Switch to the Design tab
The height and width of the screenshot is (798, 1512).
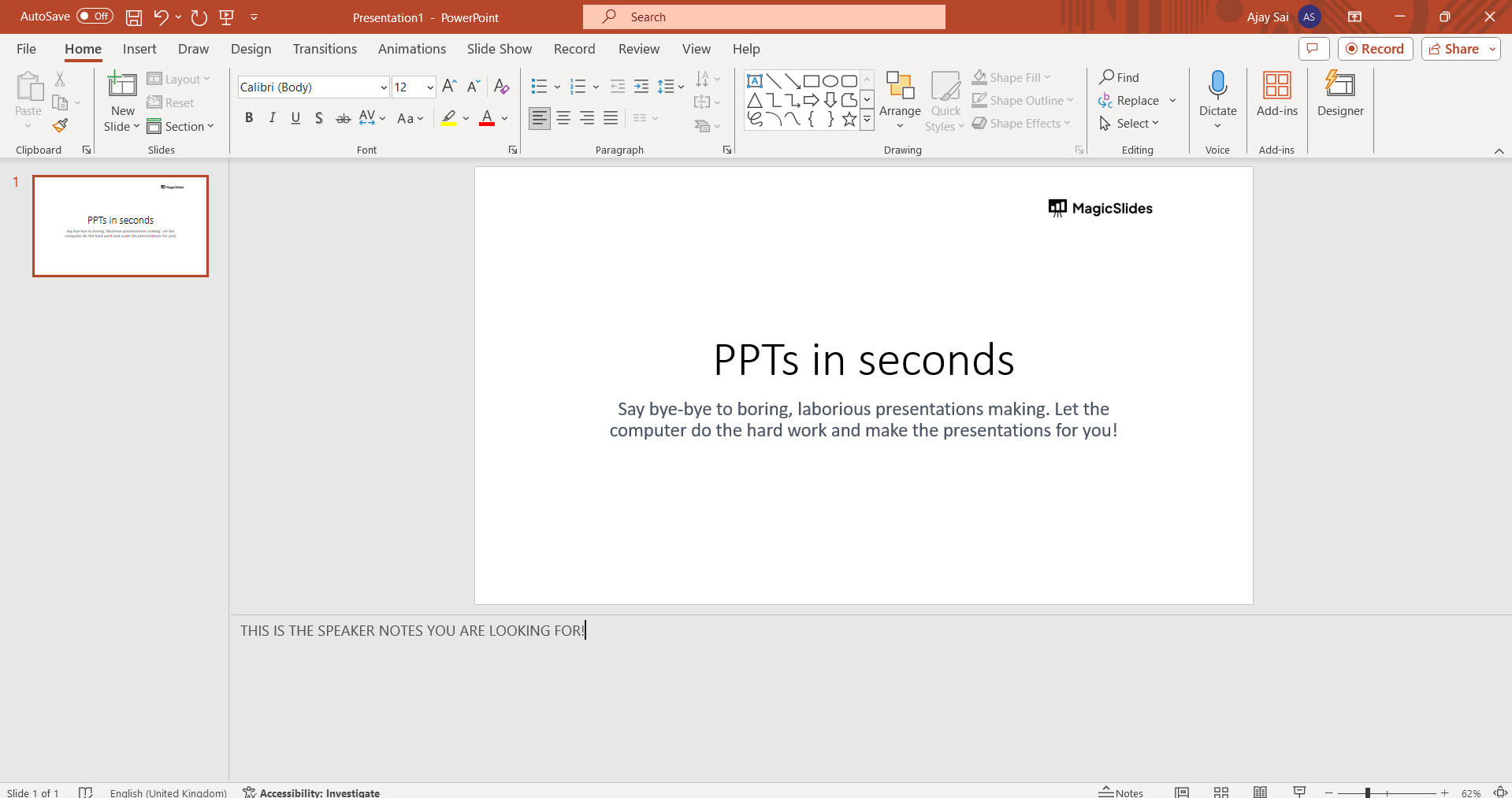click(251, 49)
